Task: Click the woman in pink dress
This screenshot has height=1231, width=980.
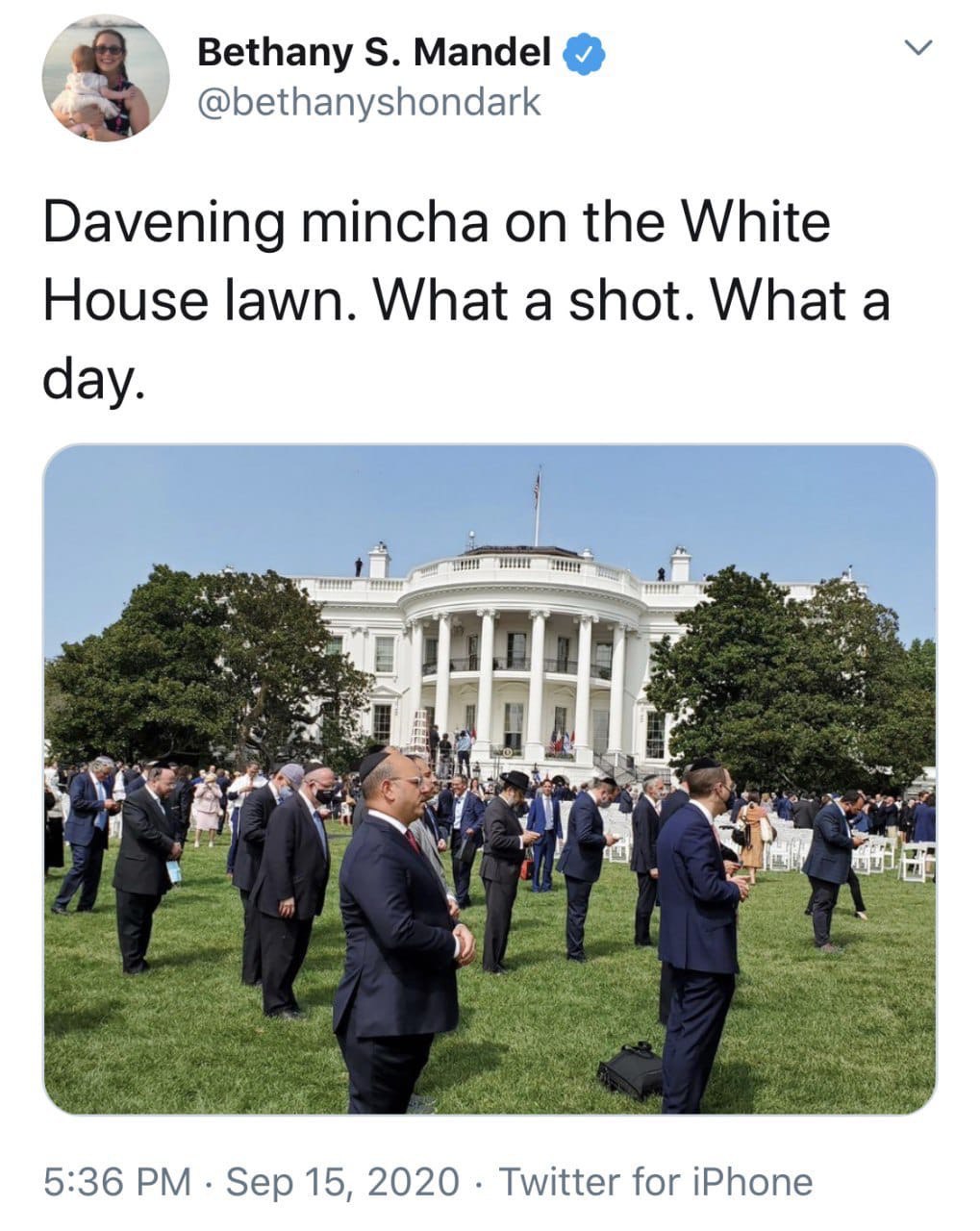Action: 207,806
